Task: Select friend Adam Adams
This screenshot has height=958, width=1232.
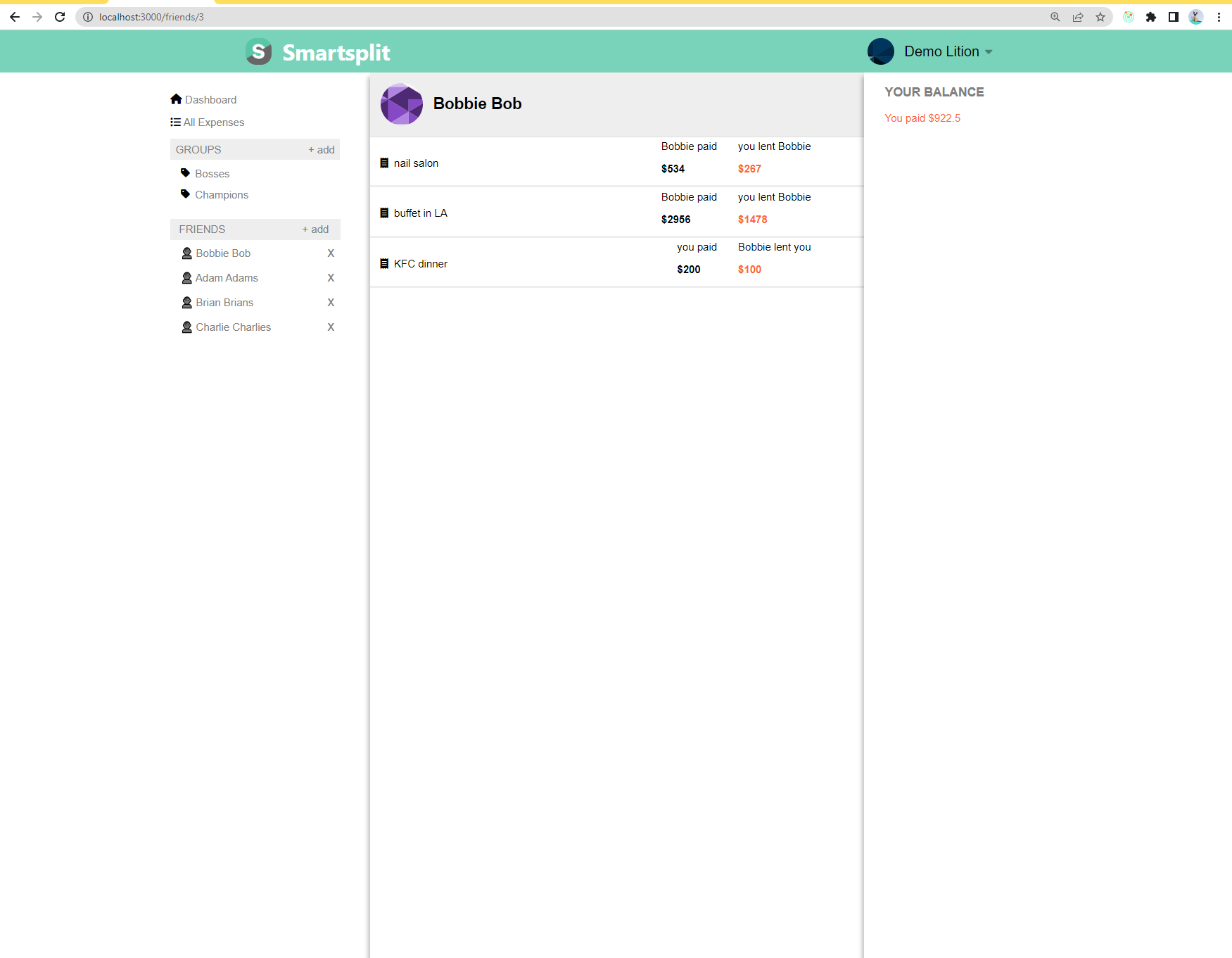Action: click(227, 278)
